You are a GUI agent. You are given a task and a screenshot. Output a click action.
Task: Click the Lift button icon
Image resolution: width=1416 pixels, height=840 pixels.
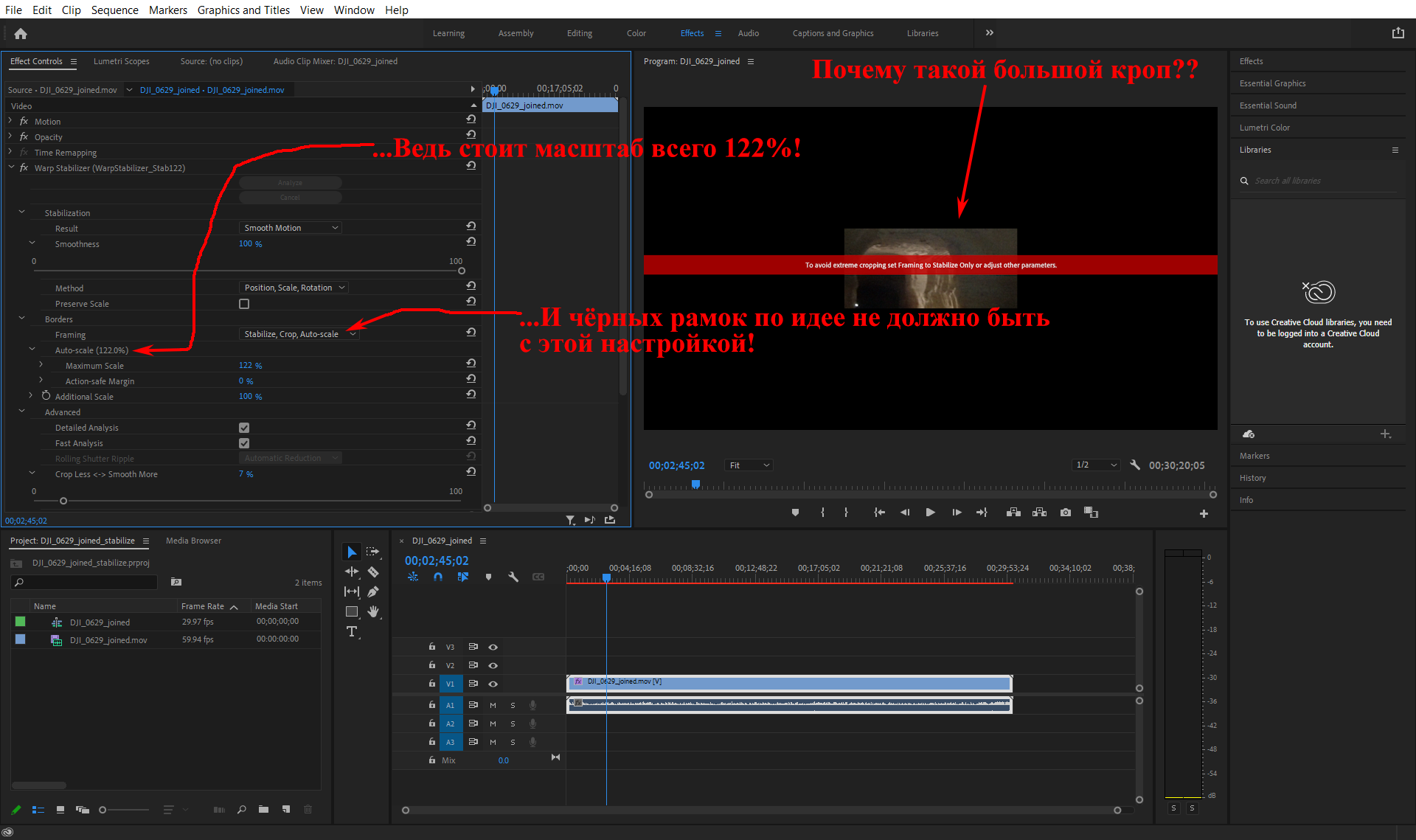pos(1013,513)
